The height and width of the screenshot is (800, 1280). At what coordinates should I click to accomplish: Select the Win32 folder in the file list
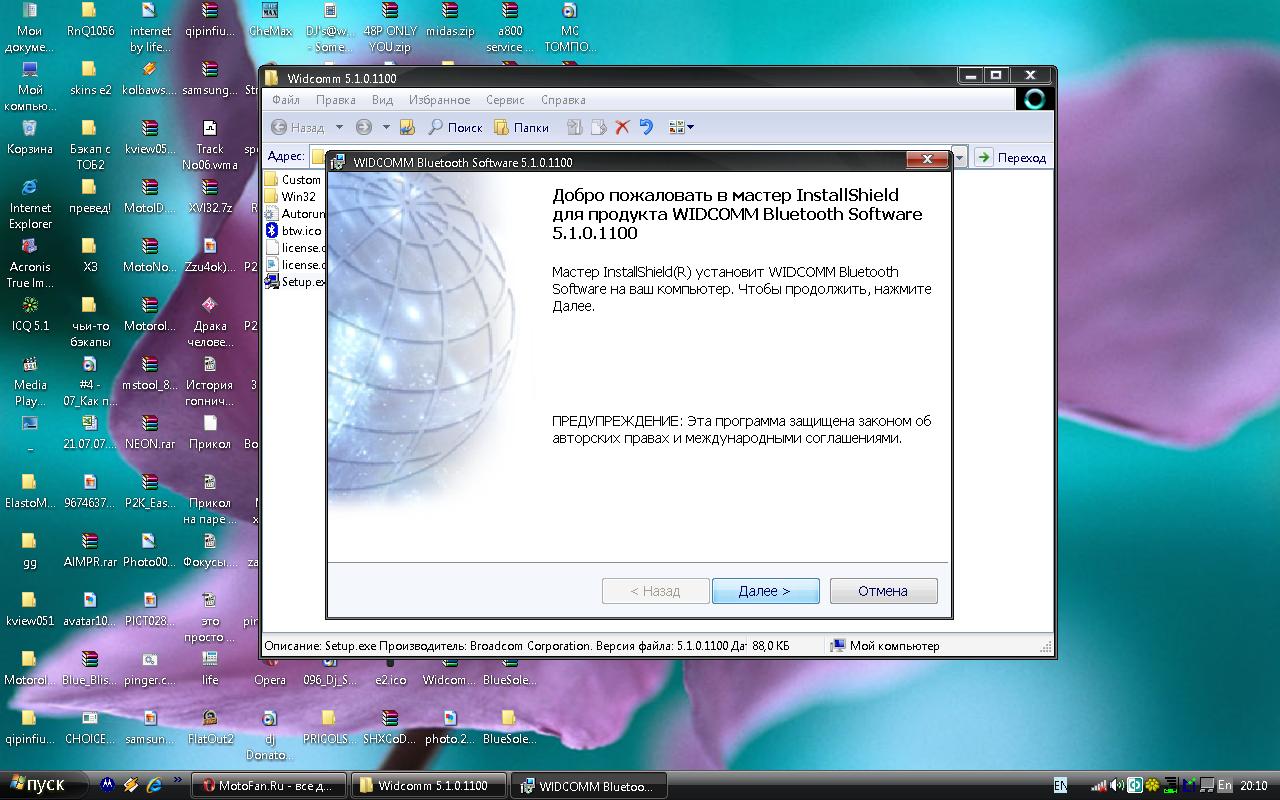290,197
